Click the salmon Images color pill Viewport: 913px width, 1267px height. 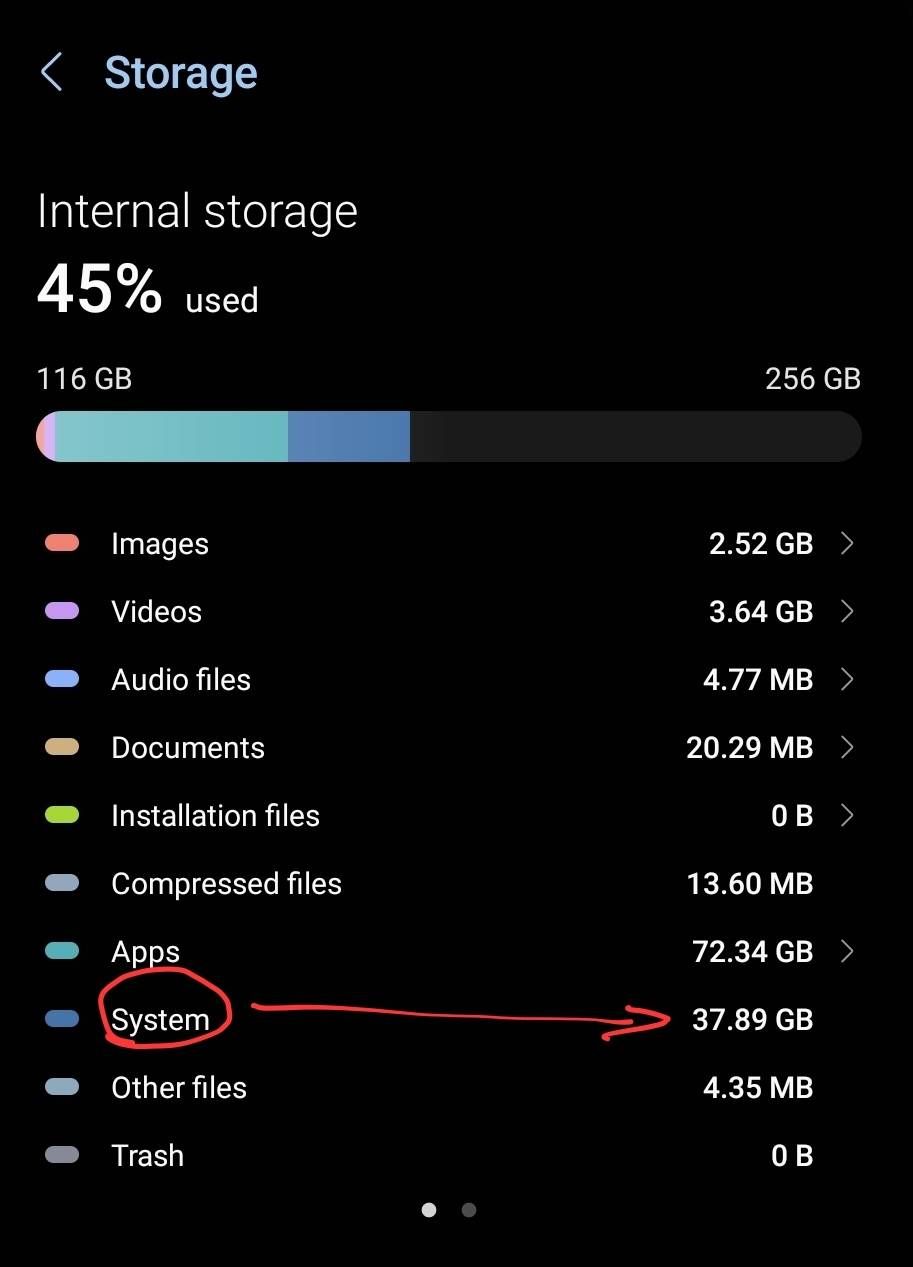pos(62,543)
